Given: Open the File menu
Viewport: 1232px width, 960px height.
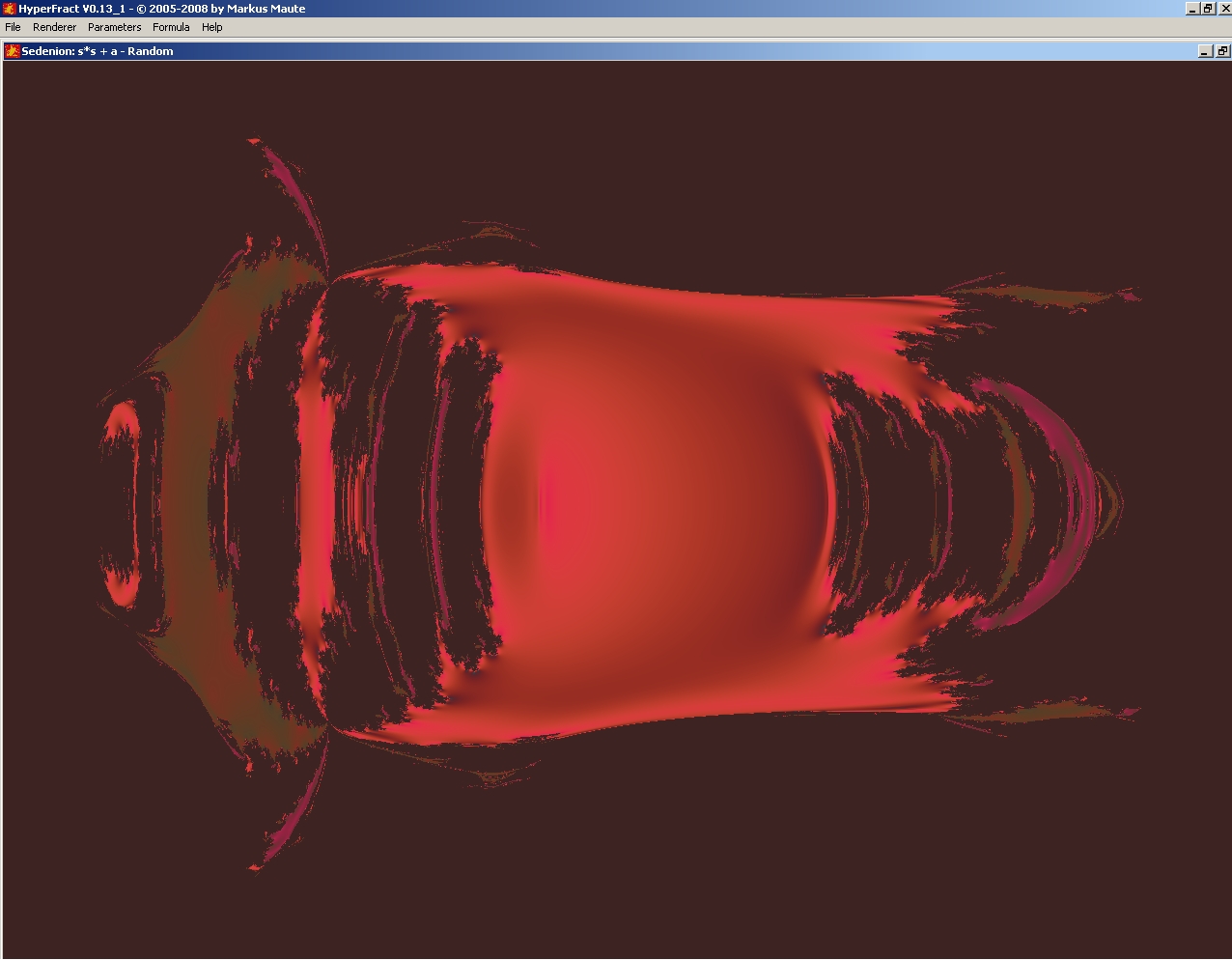Looking at the screenshot, I should click(x=14, y=27).
